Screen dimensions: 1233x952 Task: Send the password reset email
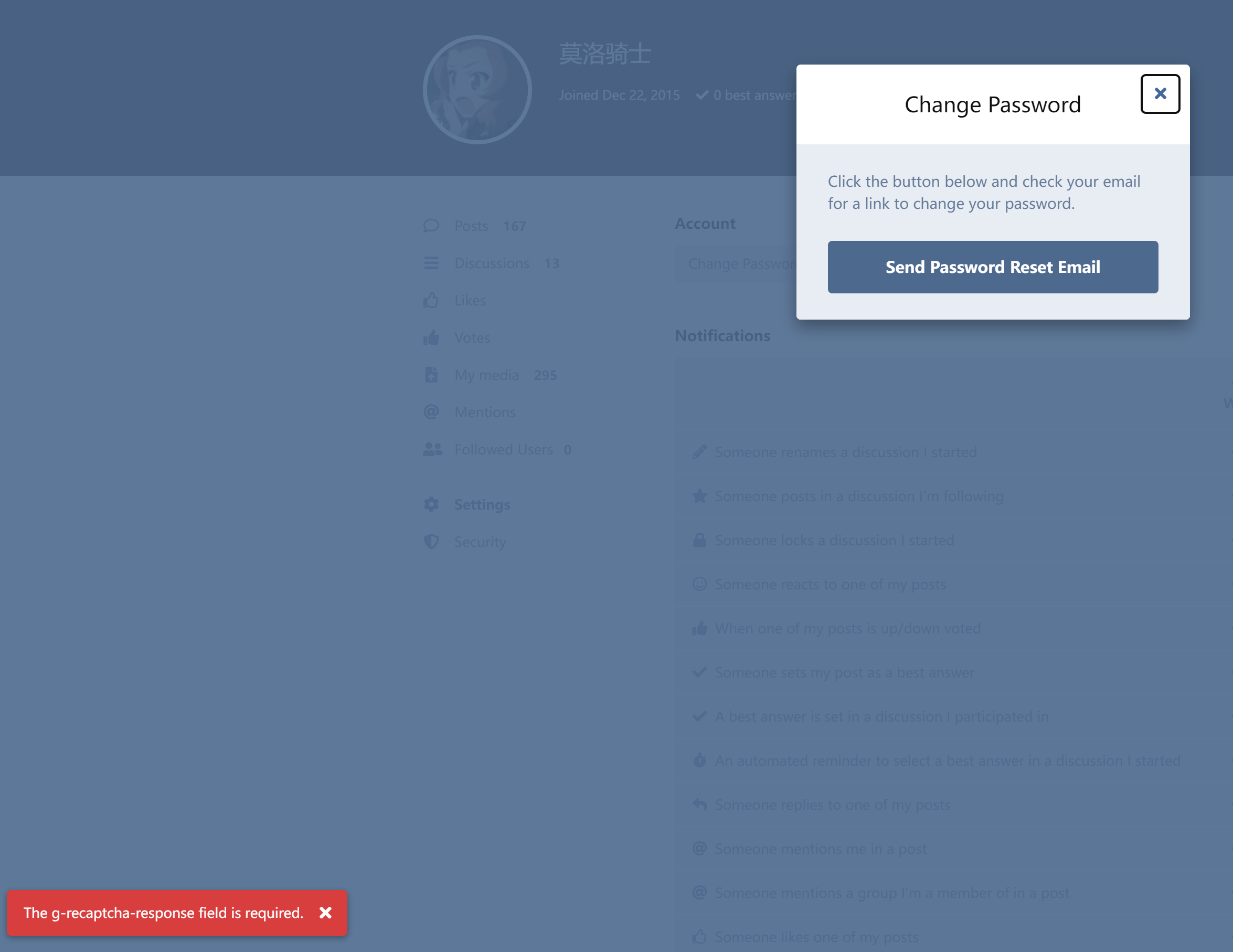tap(993, 267)
